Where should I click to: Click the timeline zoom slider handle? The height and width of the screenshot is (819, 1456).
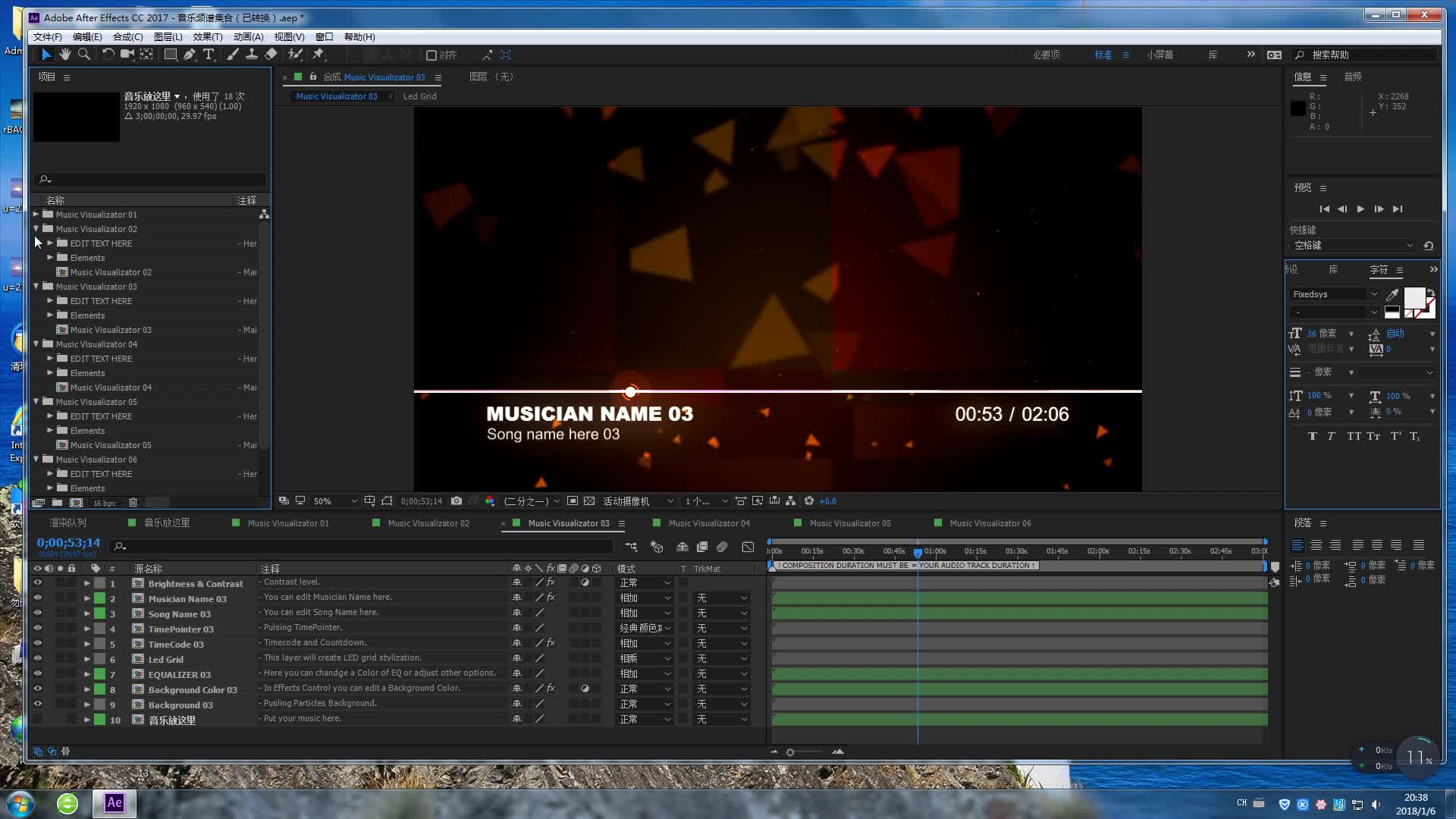pos(790,752)
